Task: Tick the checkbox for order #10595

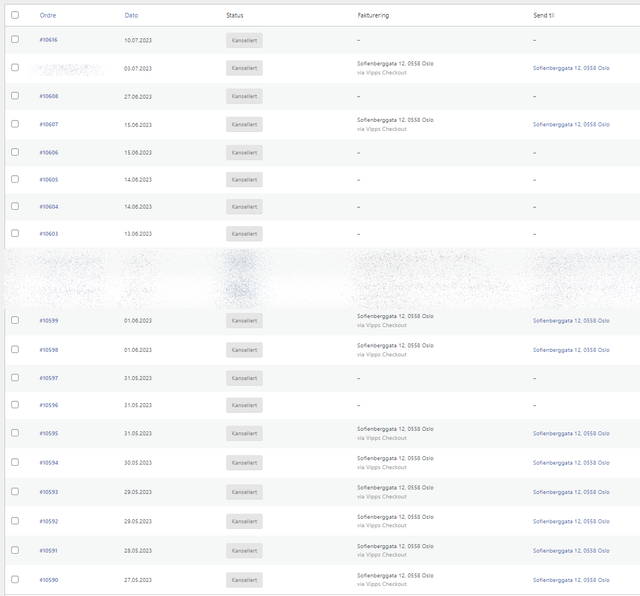Action: point(15,433)
